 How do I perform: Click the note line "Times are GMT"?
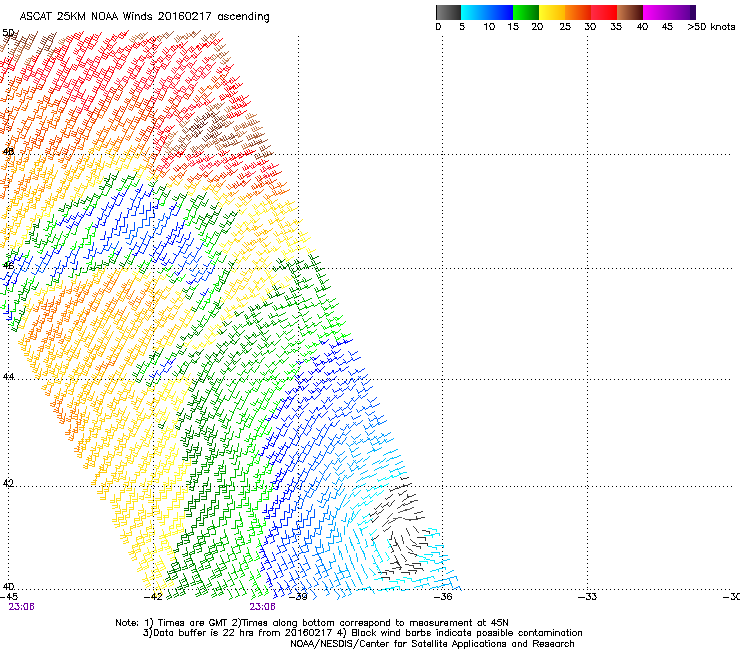coord(193,623)
